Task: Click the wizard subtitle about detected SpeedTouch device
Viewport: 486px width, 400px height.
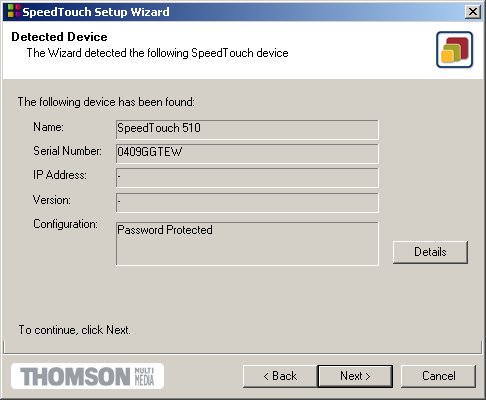Action: pos(157,53)
